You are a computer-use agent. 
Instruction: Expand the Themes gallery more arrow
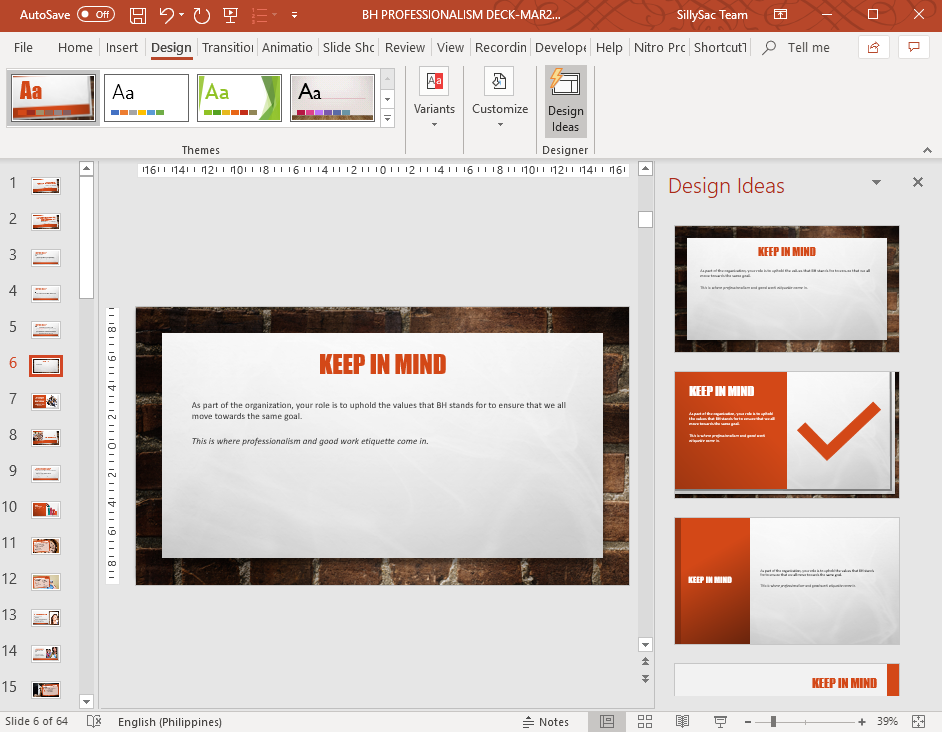(387, 119)
